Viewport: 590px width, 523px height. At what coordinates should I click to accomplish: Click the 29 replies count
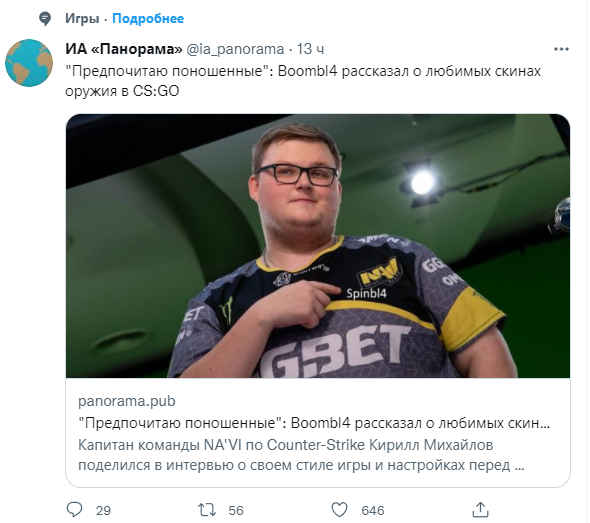tap(103, 511)
